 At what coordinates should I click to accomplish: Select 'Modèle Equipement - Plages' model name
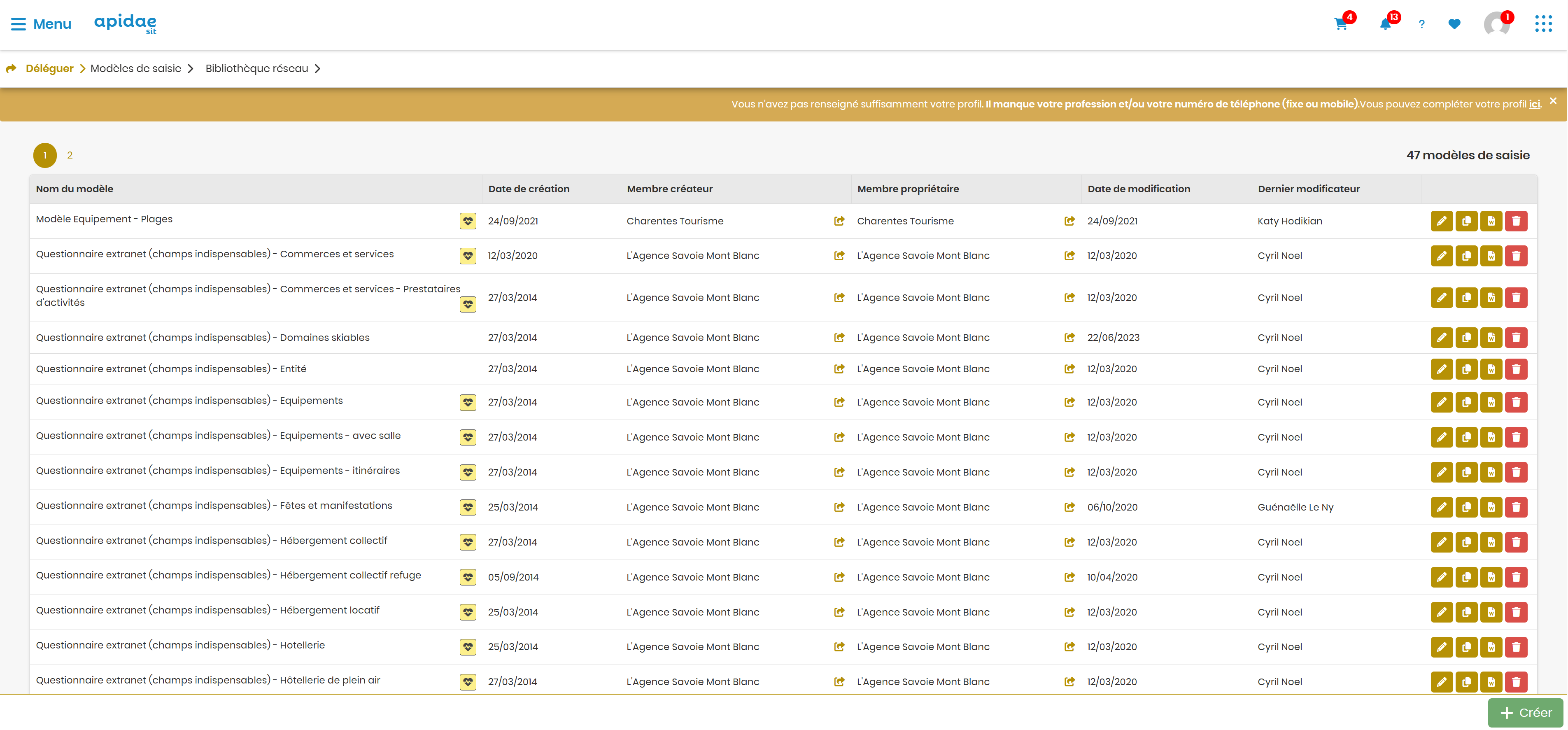click(104, 219)
